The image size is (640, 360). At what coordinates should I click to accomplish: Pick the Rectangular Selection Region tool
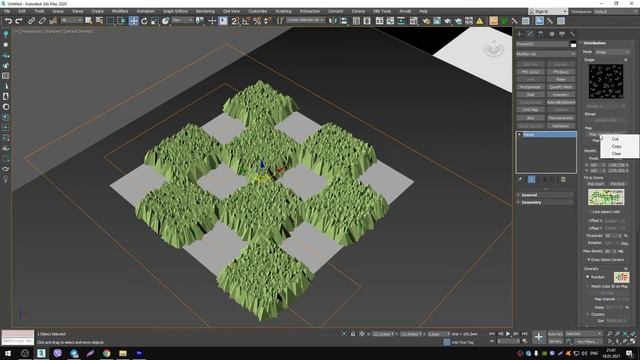(111, 20)
